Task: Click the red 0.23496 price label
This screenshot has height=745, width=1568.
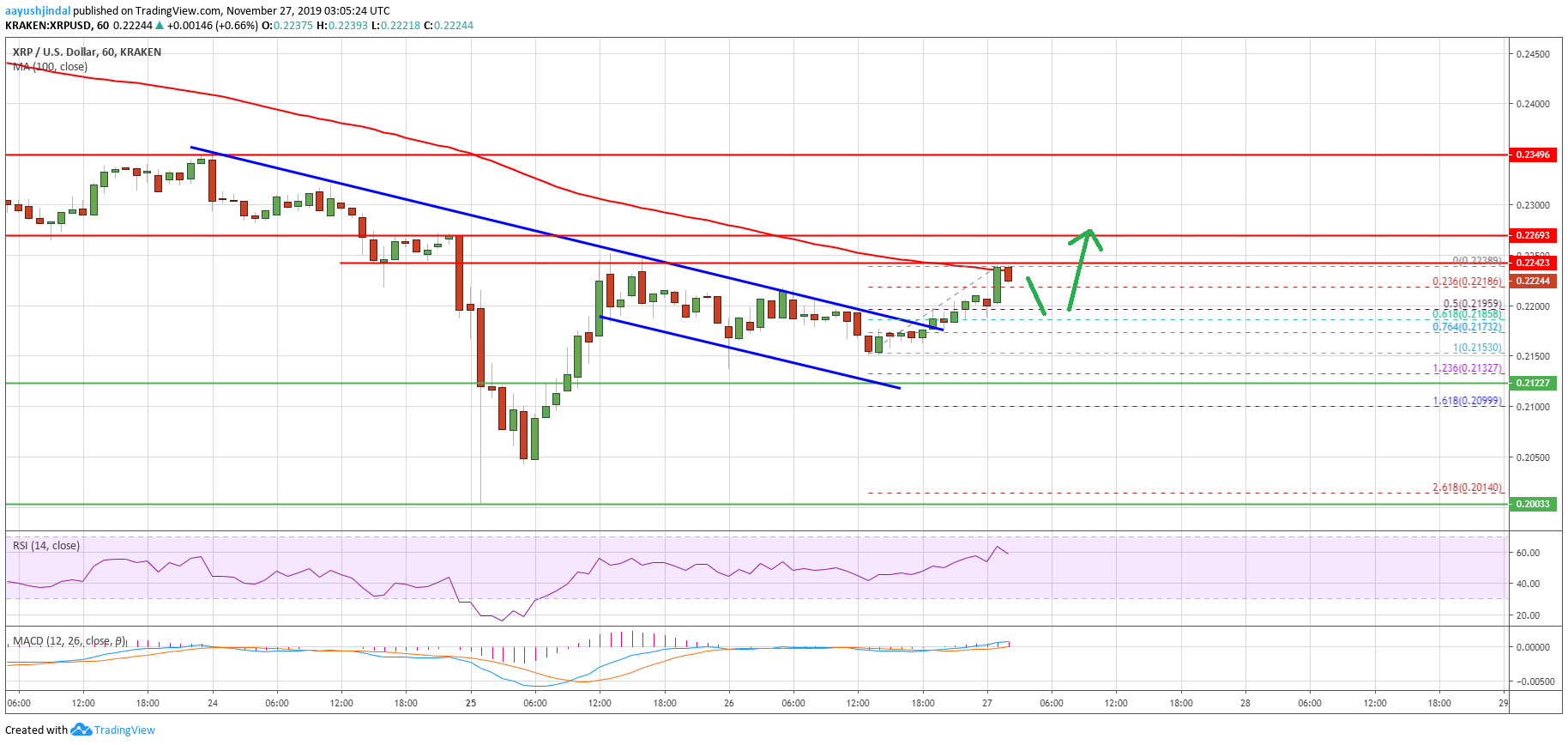Action: pyautogui.click(x=1533, y=155)
